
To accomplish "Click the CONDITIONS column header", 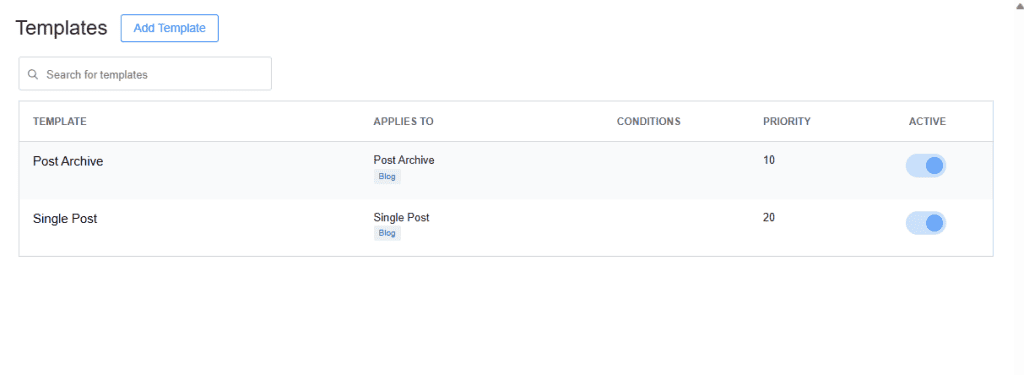I will [648, 122].
